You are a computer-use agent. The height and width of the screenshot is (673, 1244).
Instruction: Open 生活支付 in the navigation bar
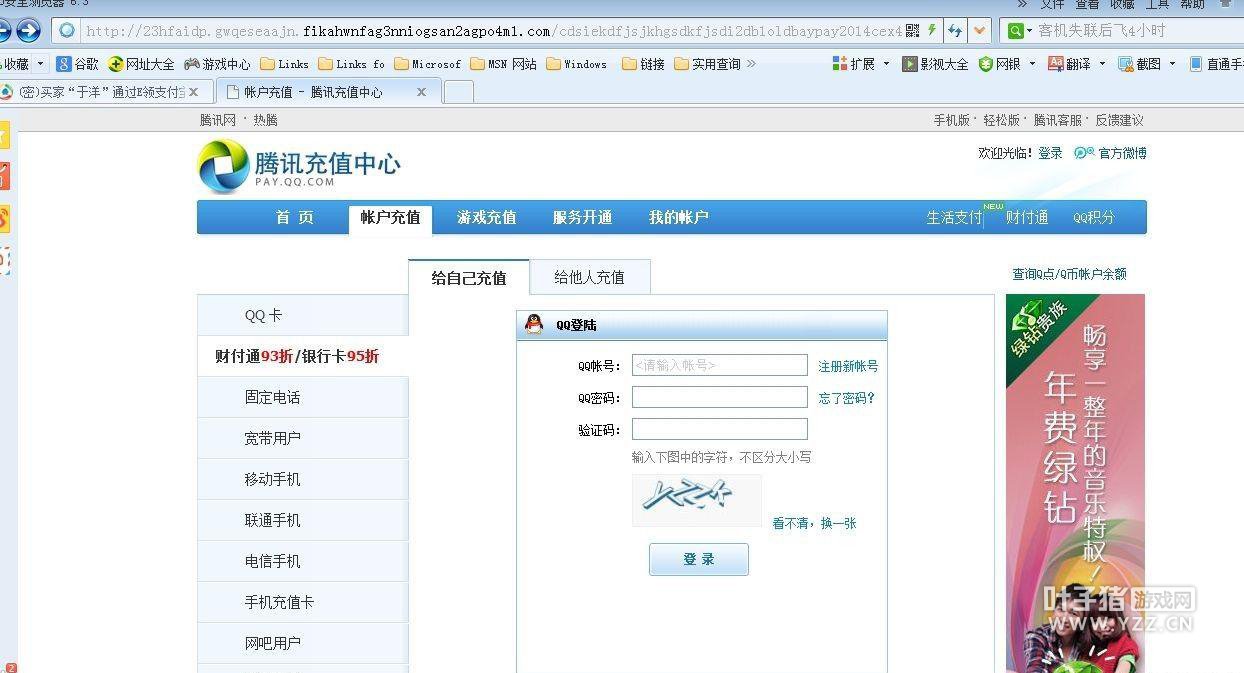click(x=954, y=217)
